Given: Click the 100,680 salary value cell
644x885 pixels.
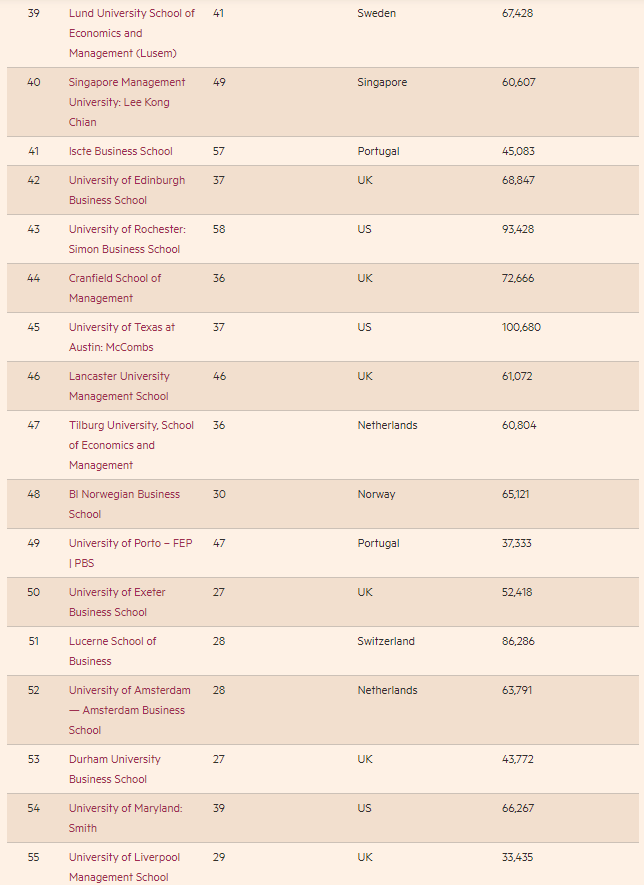Looking at the screenshot, I should tap(521, 327).
